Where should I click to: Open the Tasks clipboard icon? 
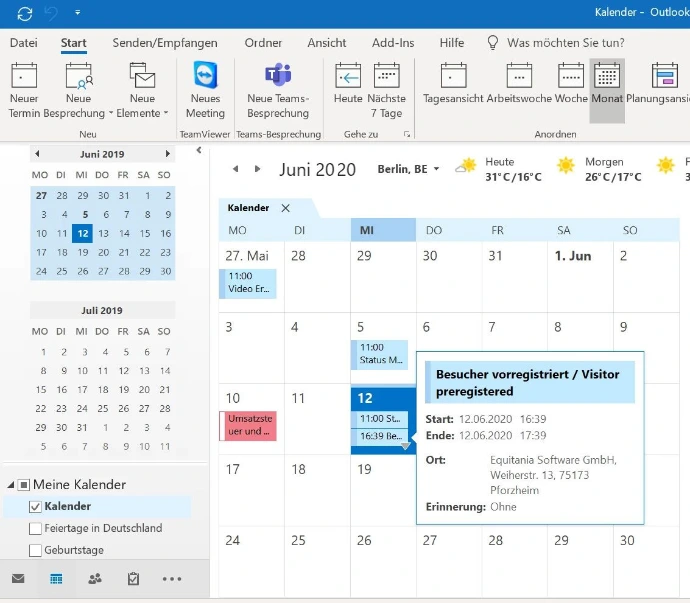[x=133, y=579]
